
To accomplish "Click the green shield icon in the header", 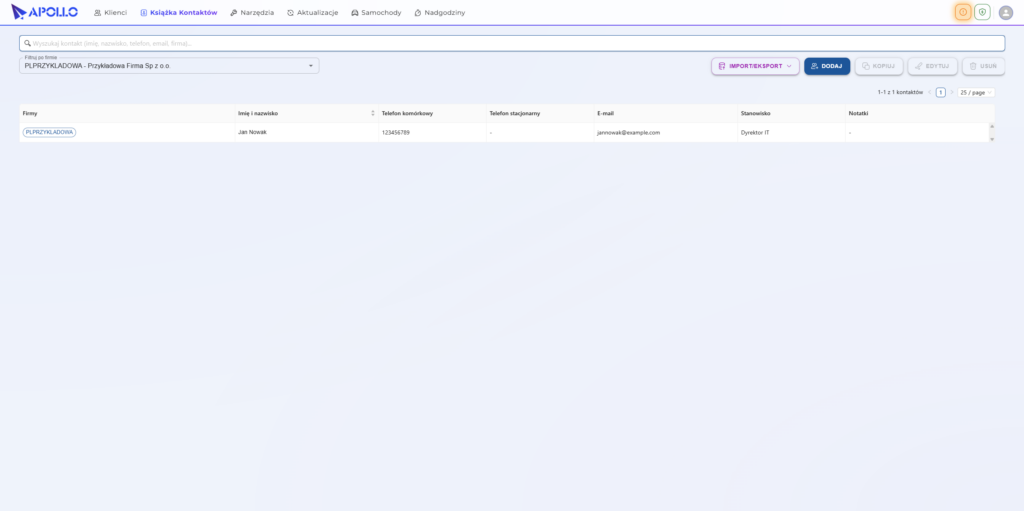I will pos(982,12).
